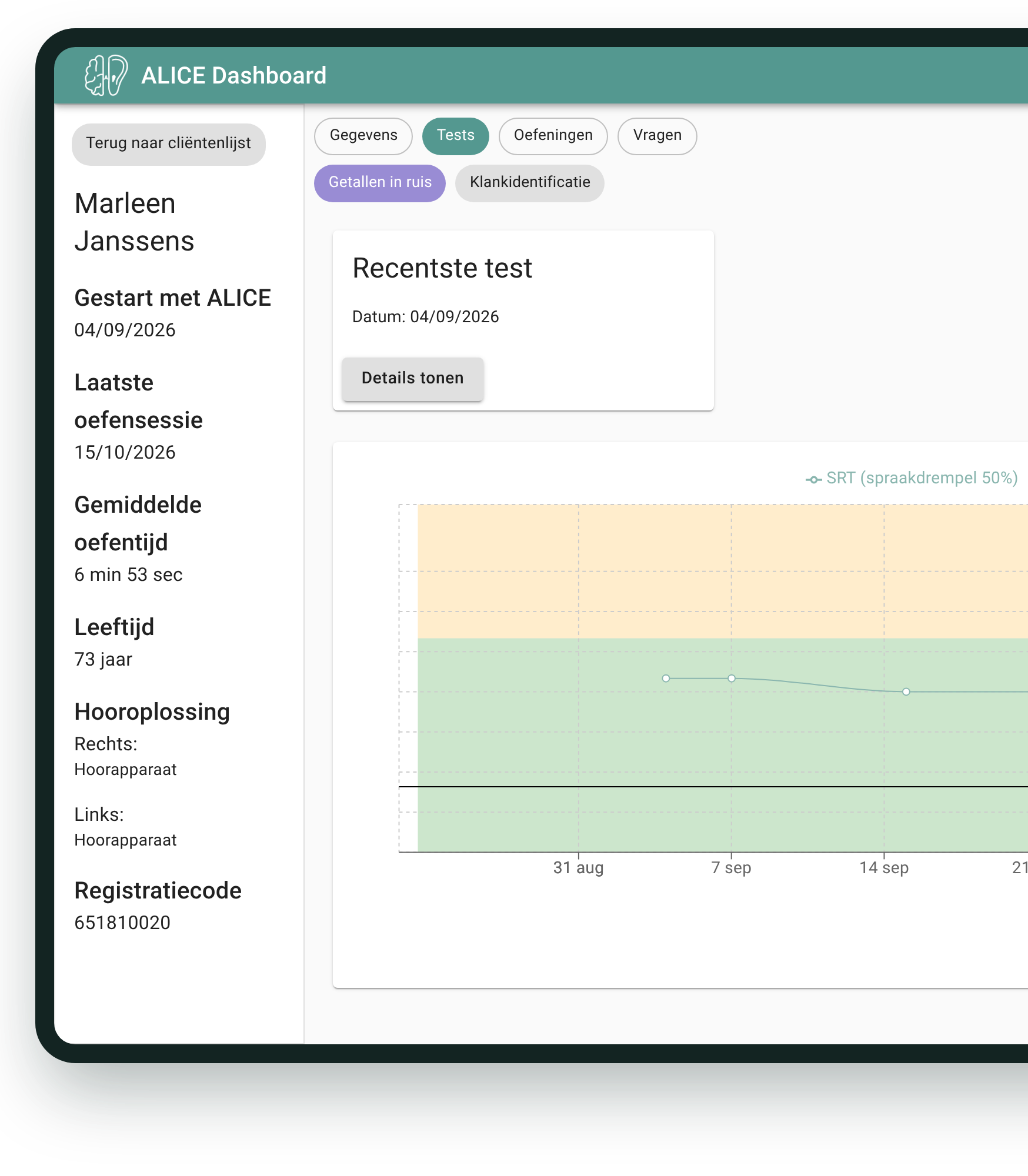Choose the Getallen in ruis test
1028x1176 pixels.
[x=380, y=183]
